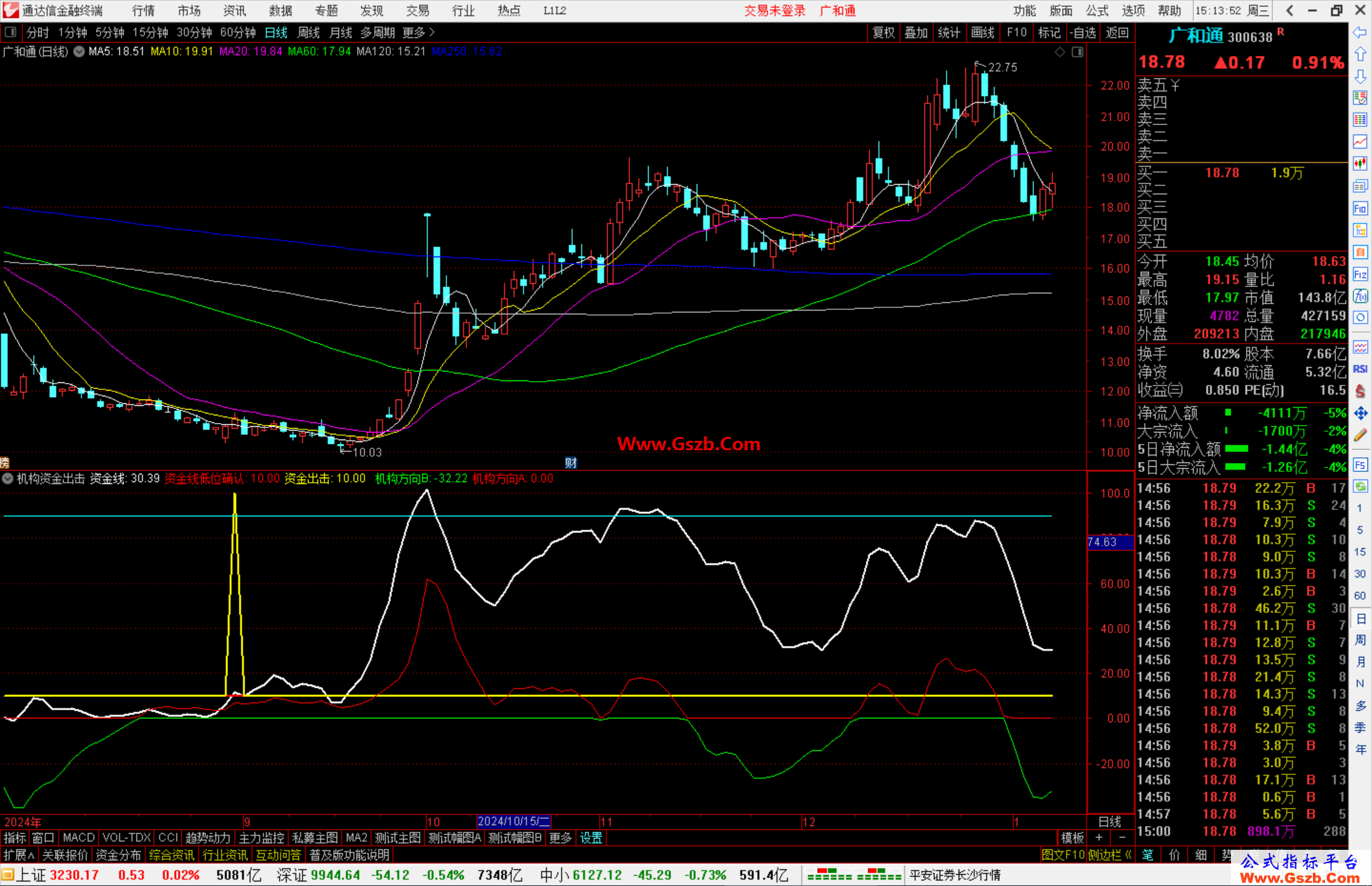Click the 统计 statistics button

(950, 32)
